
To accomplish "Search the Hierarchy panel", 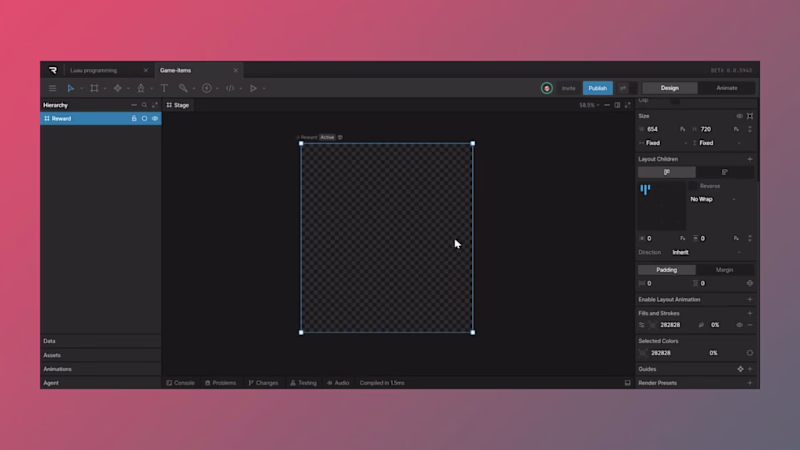I will (144, 105).
